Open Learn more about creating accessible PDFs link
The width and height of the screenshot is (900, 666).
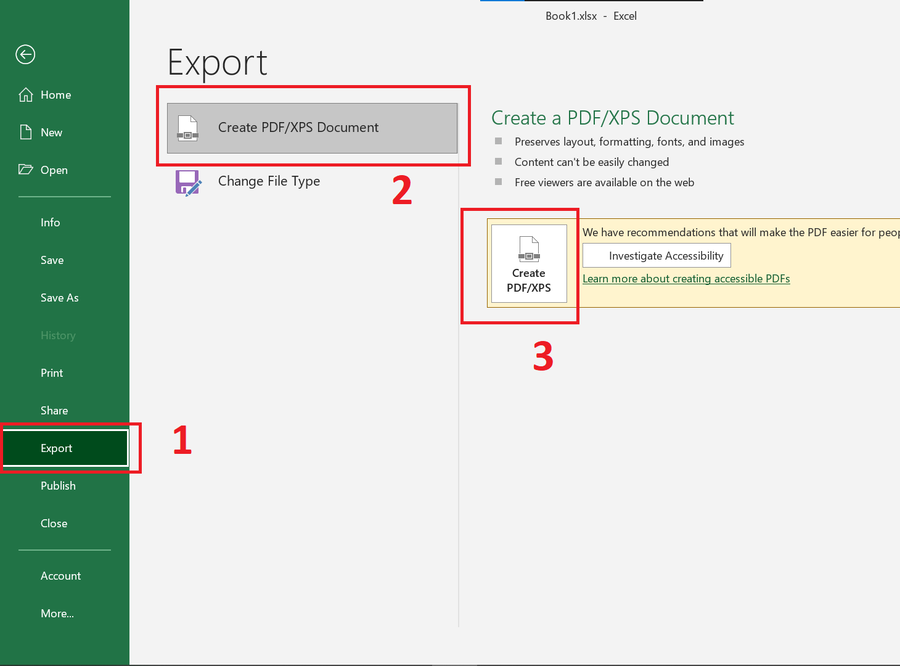click(x=686, y=278)
